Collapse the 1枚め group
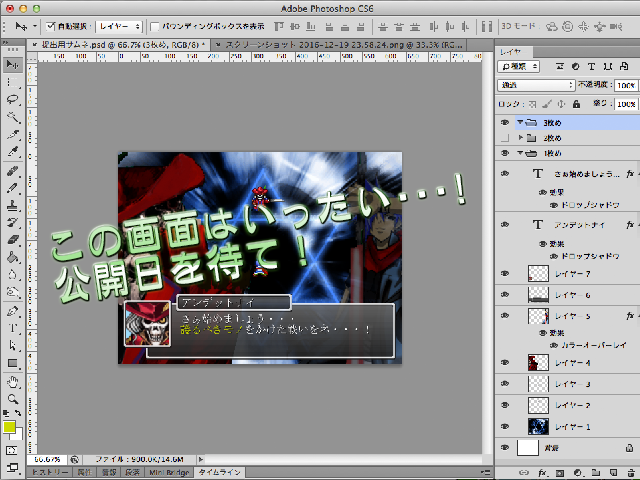This screenshot has width=640, height=480. 520,153
